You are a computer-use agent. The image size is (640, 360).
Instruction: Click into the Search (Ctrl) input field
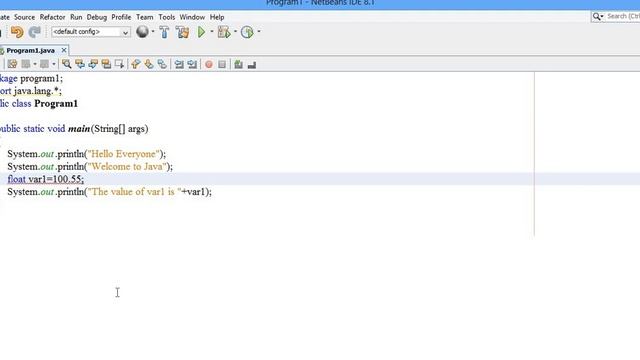623,16
